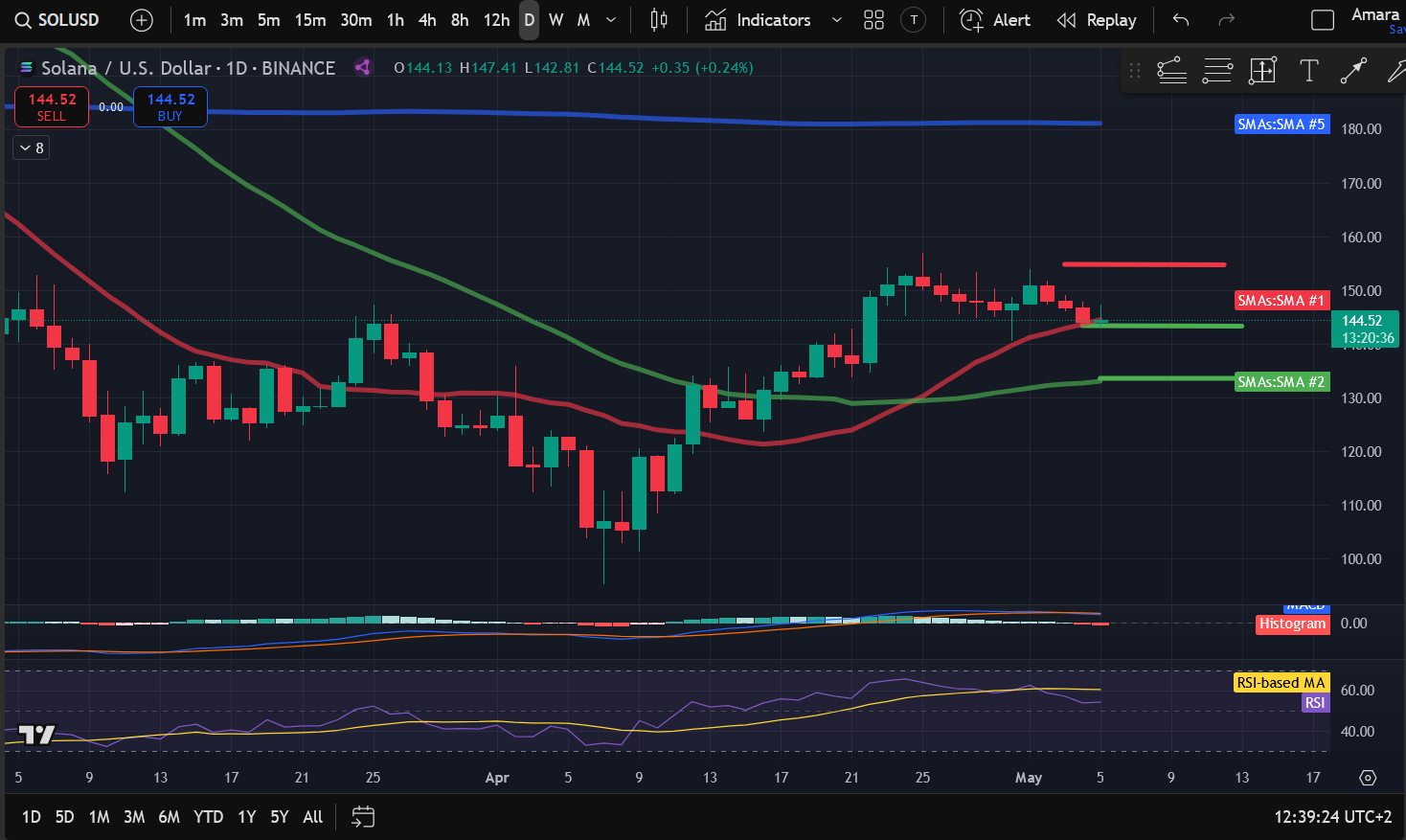Select the 4h timeframe
Image resolution: width=1406 pixels, height=840 pixels.
click(427, 20)
